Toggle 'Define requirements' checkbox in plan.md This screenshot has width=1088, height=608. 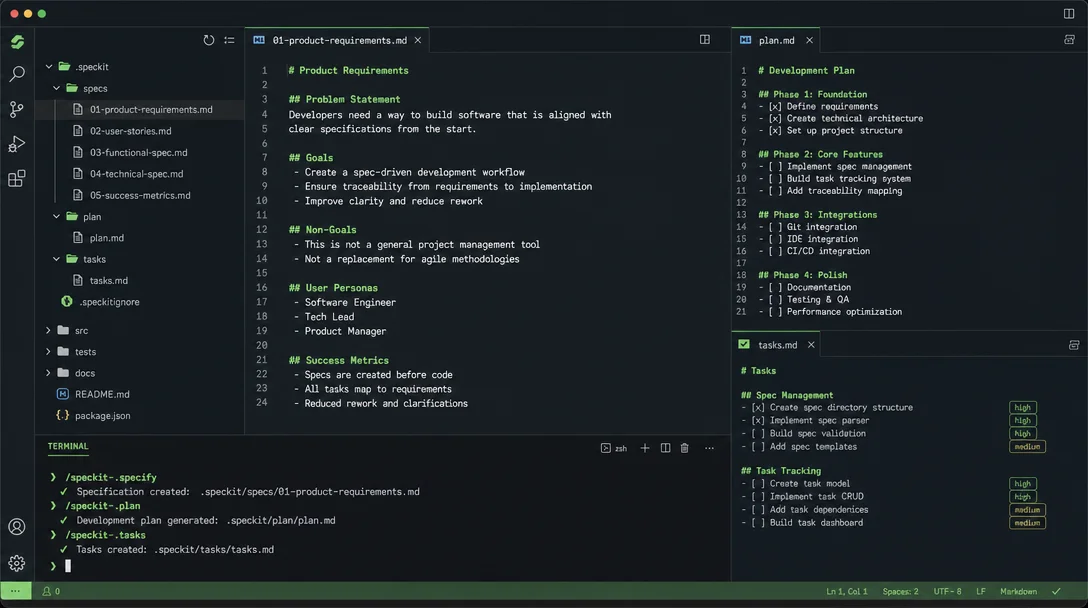coord(775,106)
